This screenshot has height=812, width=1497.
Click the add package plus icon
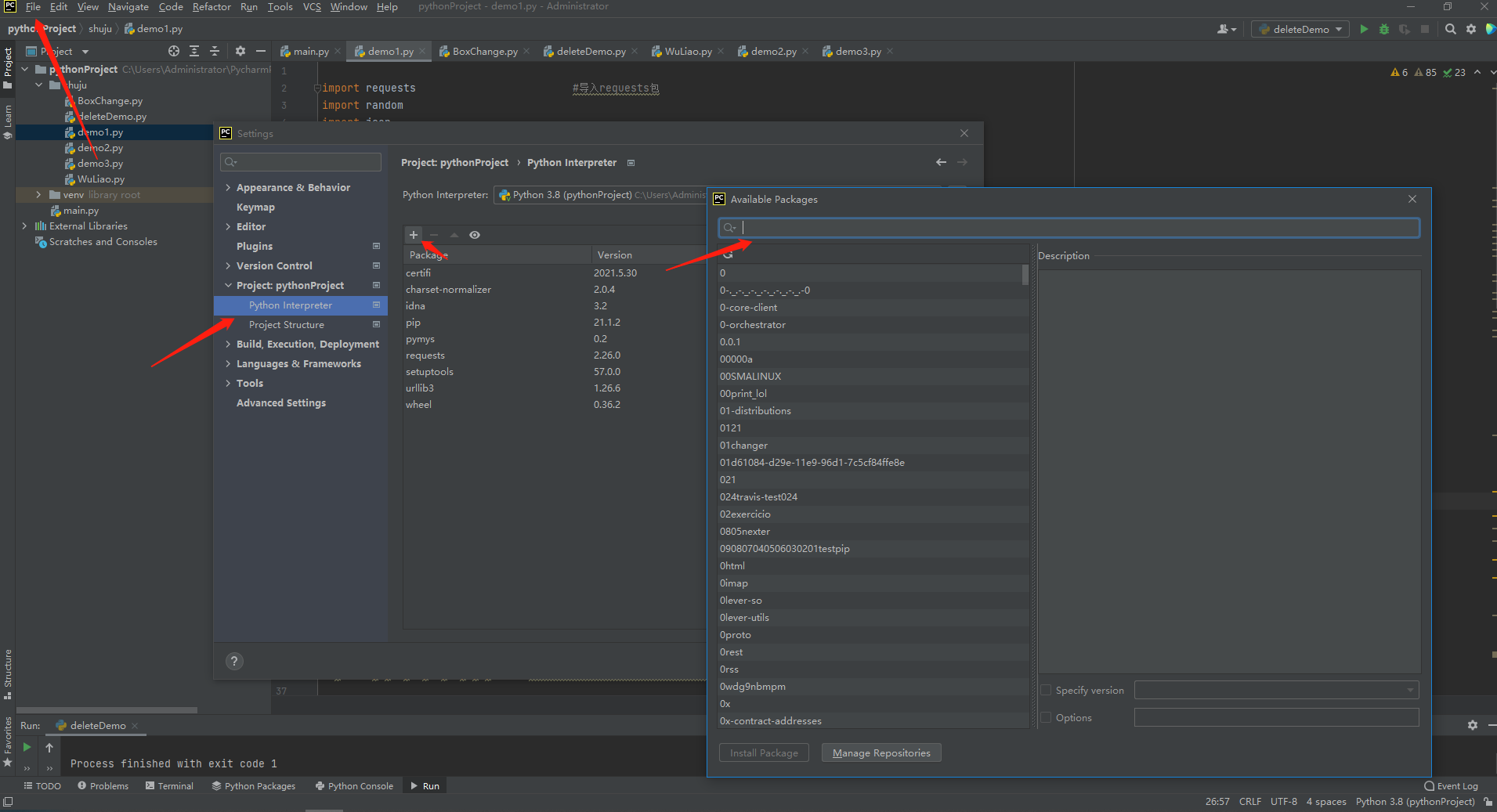click(414, 235)
